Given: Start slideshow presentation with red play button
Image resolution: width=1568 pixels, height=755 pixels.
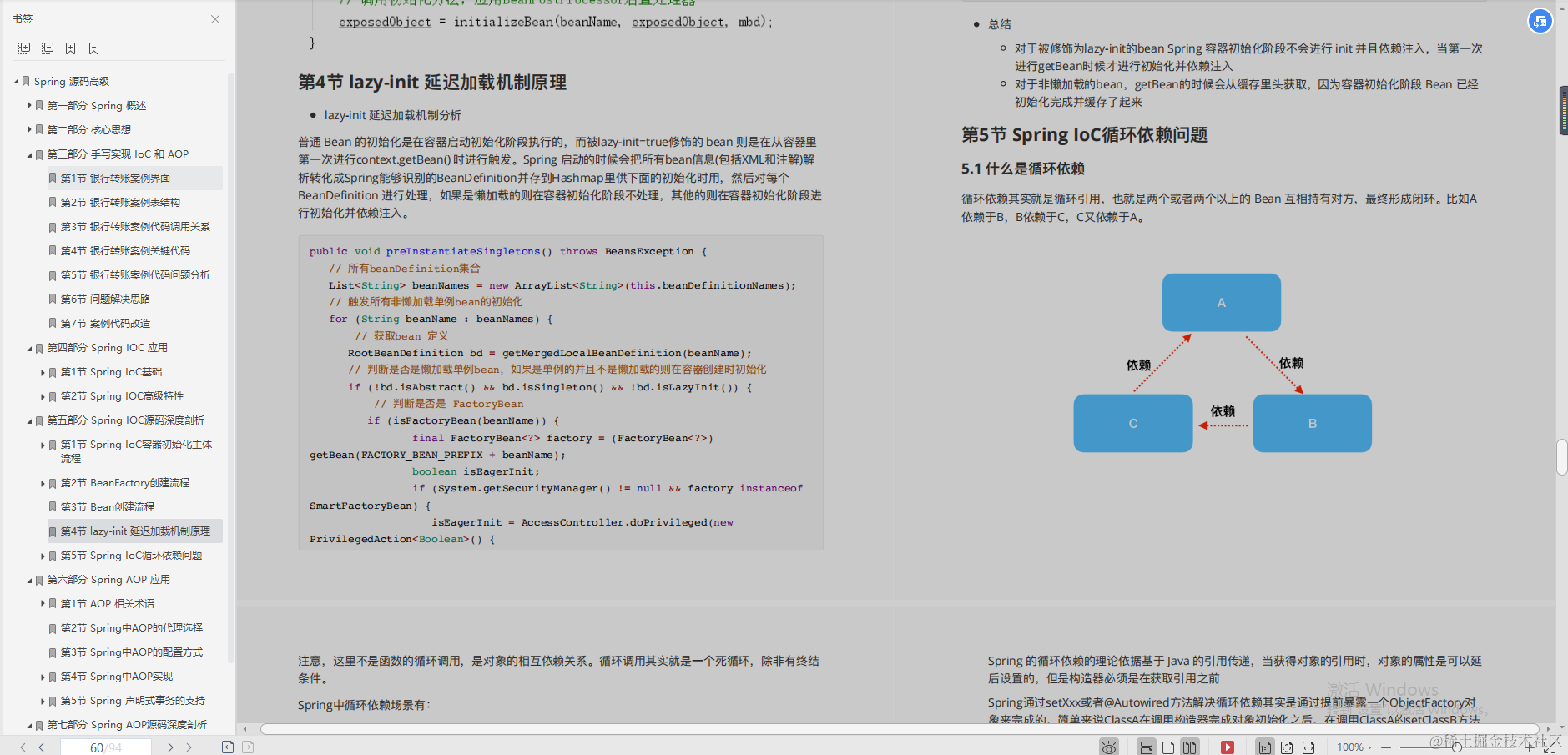Looking at the screenshot, I should pyautogui.click(x=1228, y=747).
